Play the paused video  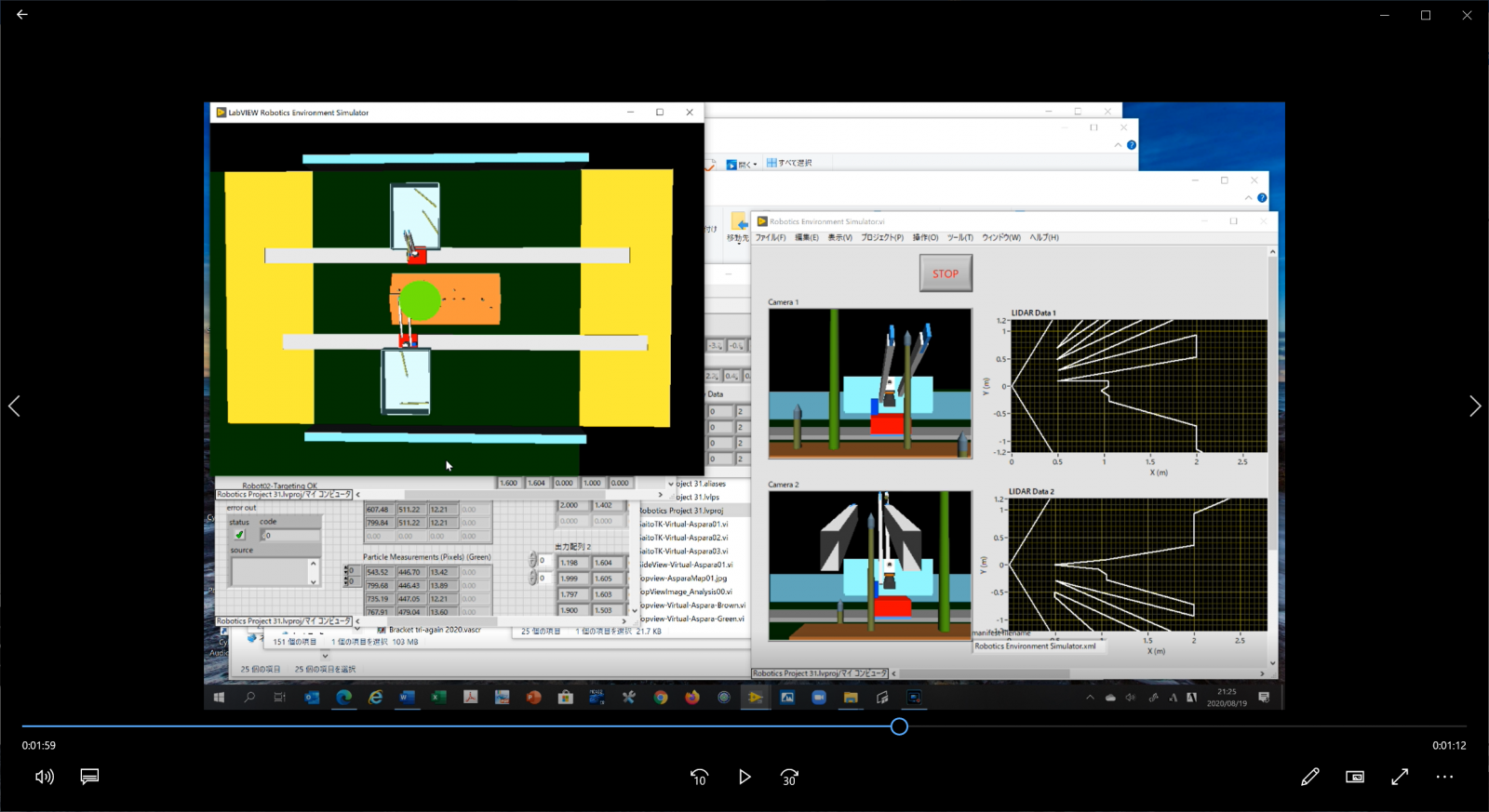[x=744, y=777]
